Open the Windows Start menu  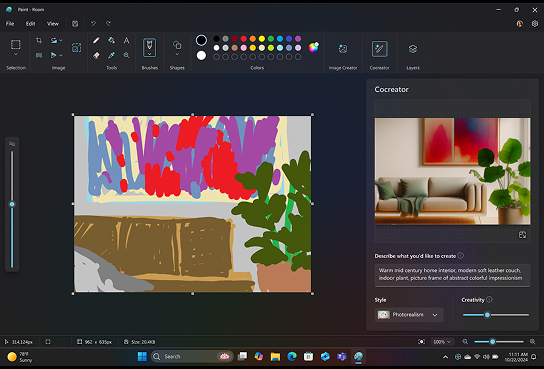pos(142,356)
